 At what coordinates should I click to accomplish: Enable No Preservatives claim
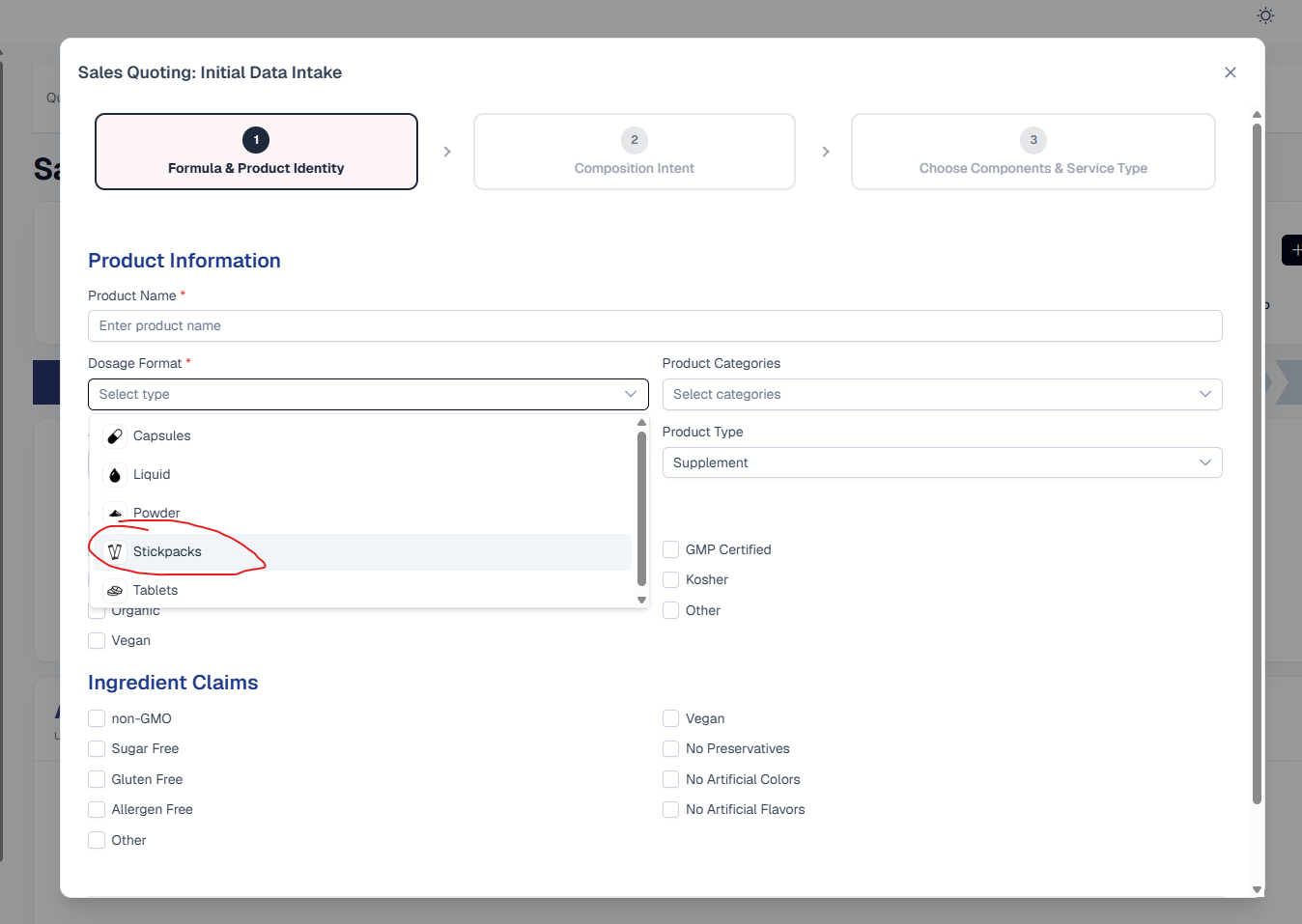[671, 748]
